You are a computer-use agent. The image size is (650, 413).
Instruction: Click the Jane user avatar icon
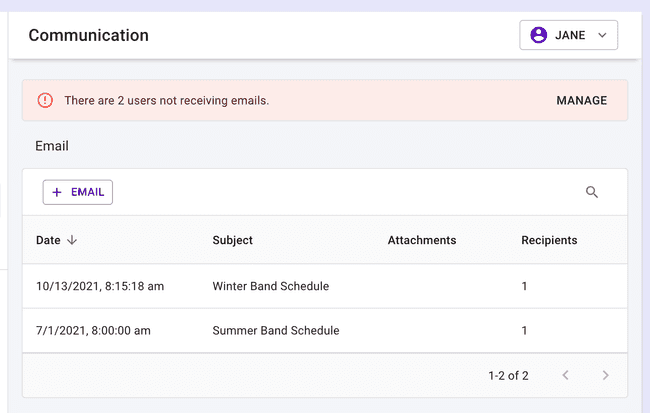(539, 35)
